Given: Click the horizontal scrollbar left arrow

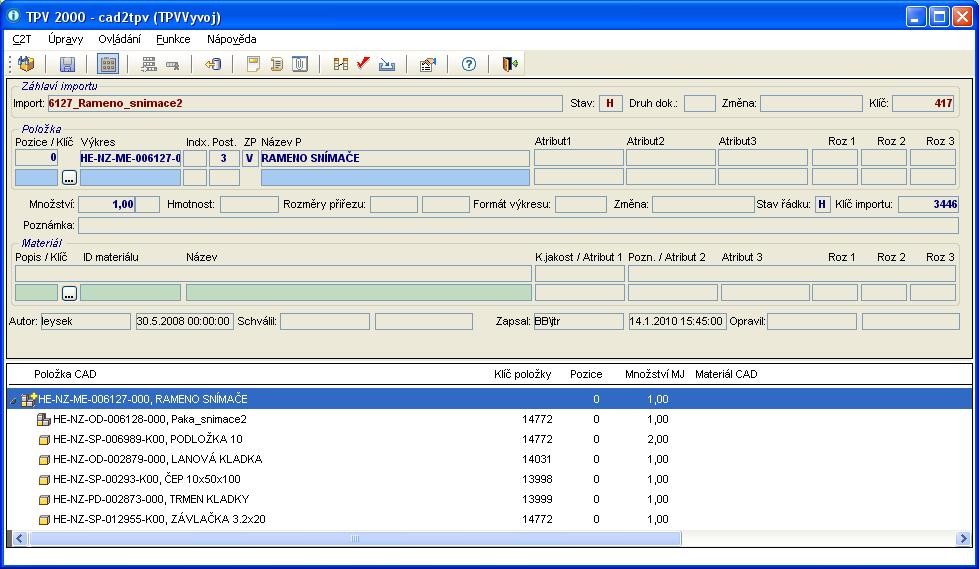Looking at the screenshot, I should [x=19, y=538].
